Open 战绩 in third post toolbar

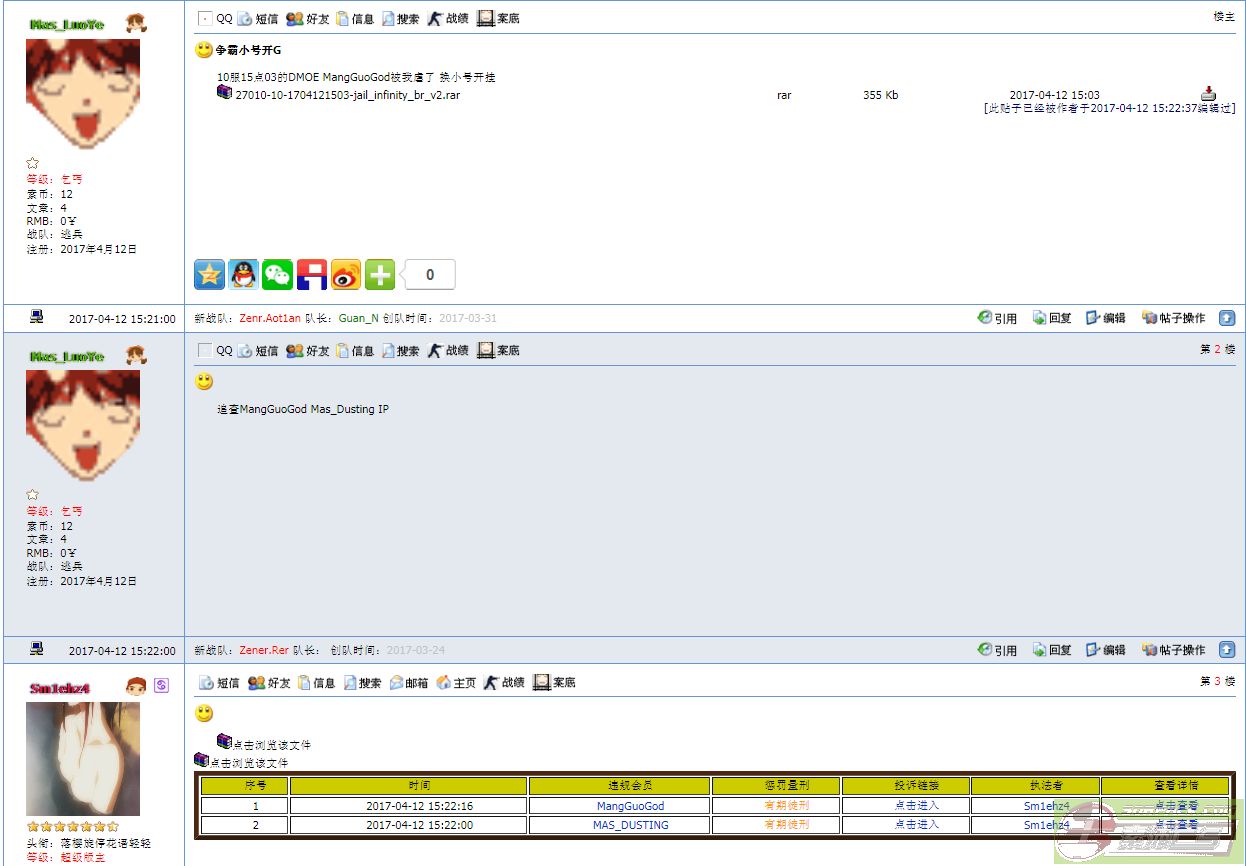click(x=504, y=683)
